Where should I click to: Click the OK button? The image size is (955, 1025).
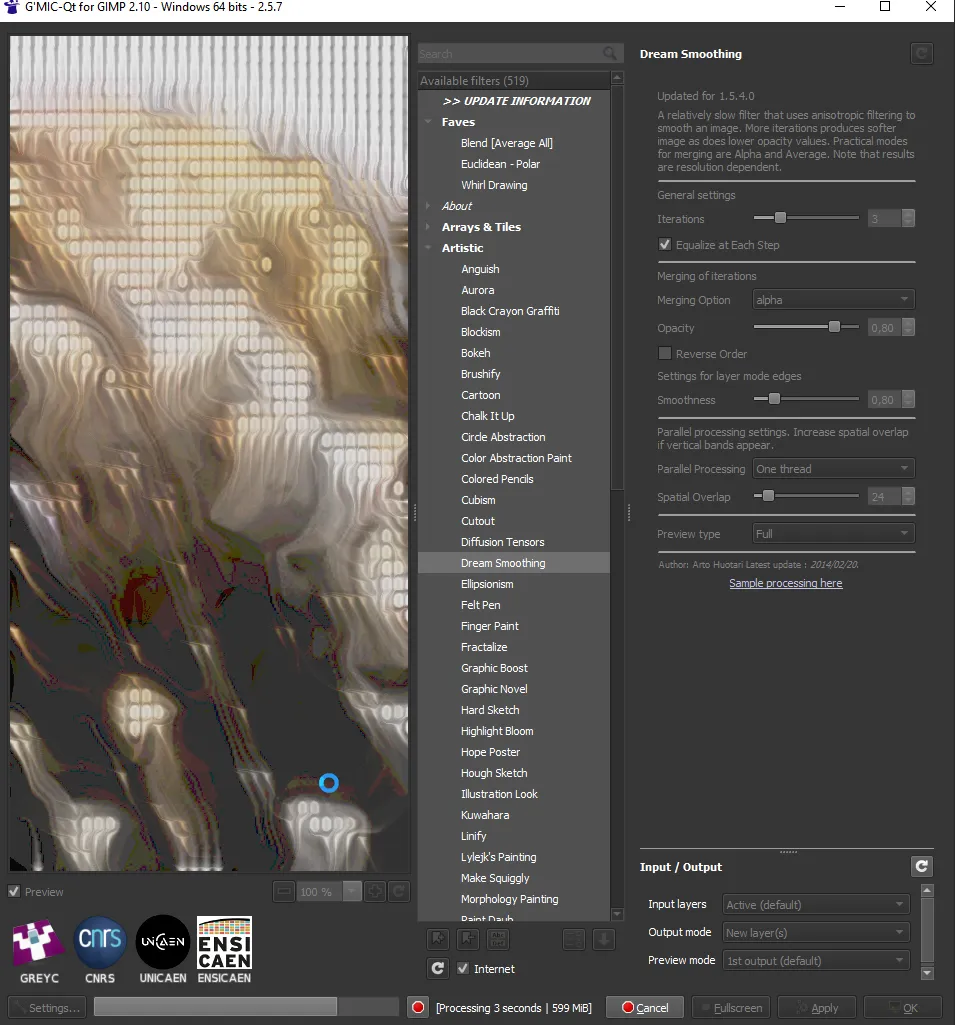(903, 1007)
